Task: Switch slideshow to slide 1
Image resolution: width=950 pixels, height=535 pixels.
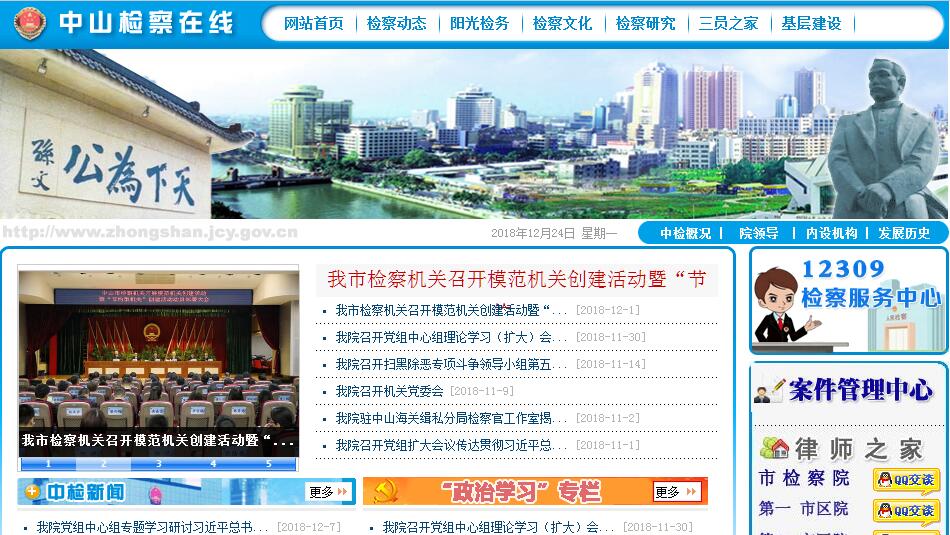Action: (x=48, y=464)
